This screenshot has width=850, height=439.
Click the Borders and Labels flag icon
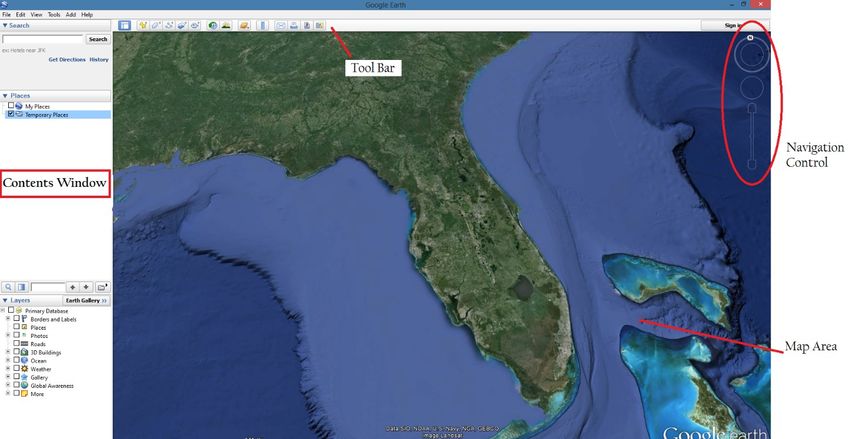[x=24, y=319]
